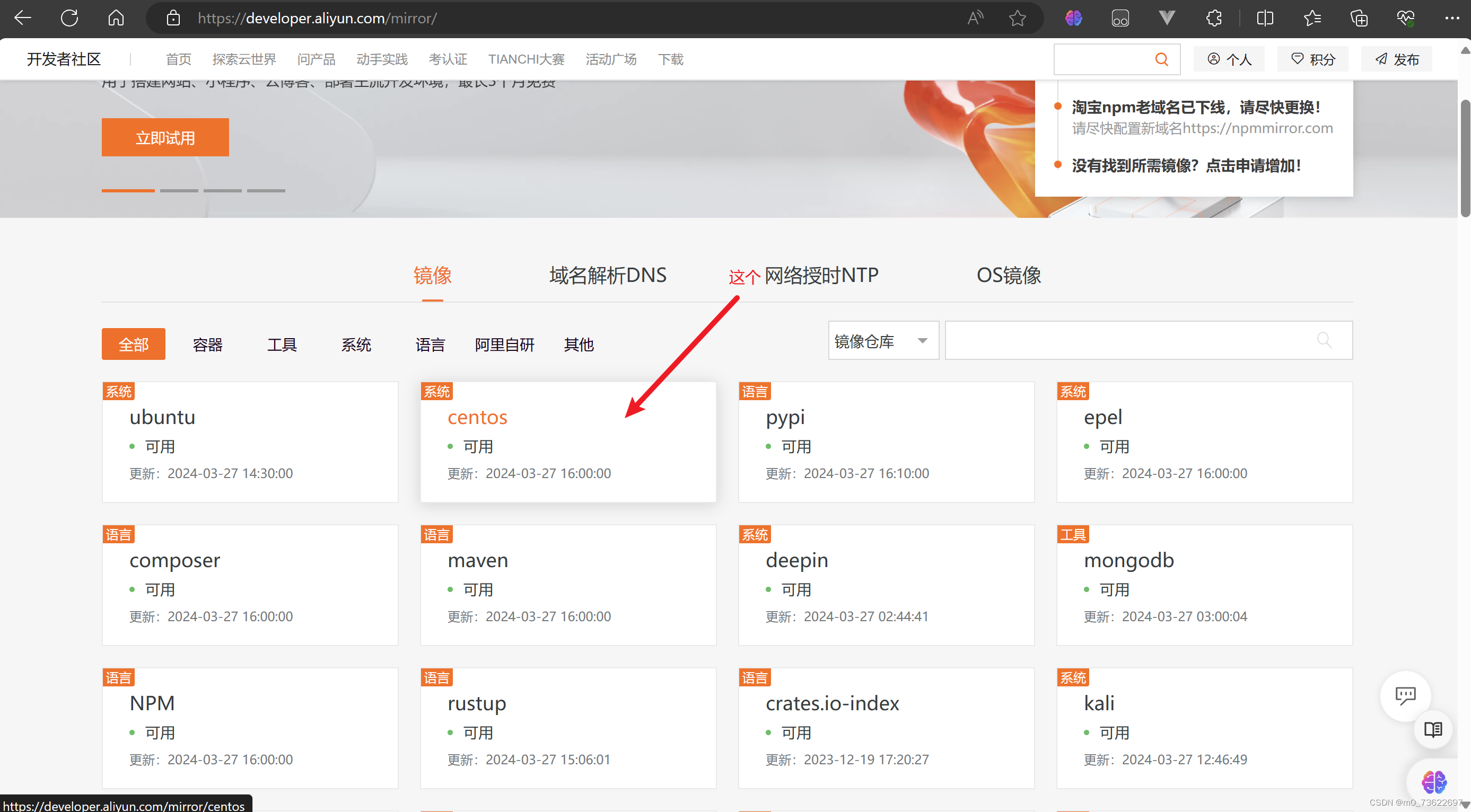The image size is (1471, 812).
Task: Click the book documentation floating icon
Action: (x=1433, y=729)
